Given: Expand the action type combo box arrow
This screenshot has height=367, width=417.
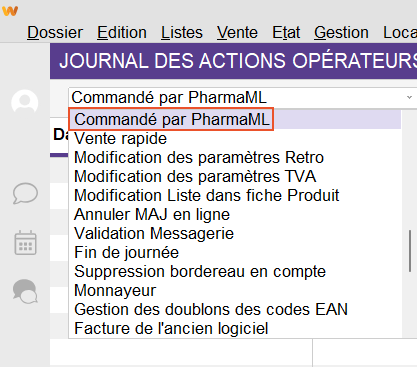Looking at the screenshot, I should pos(409,97).
